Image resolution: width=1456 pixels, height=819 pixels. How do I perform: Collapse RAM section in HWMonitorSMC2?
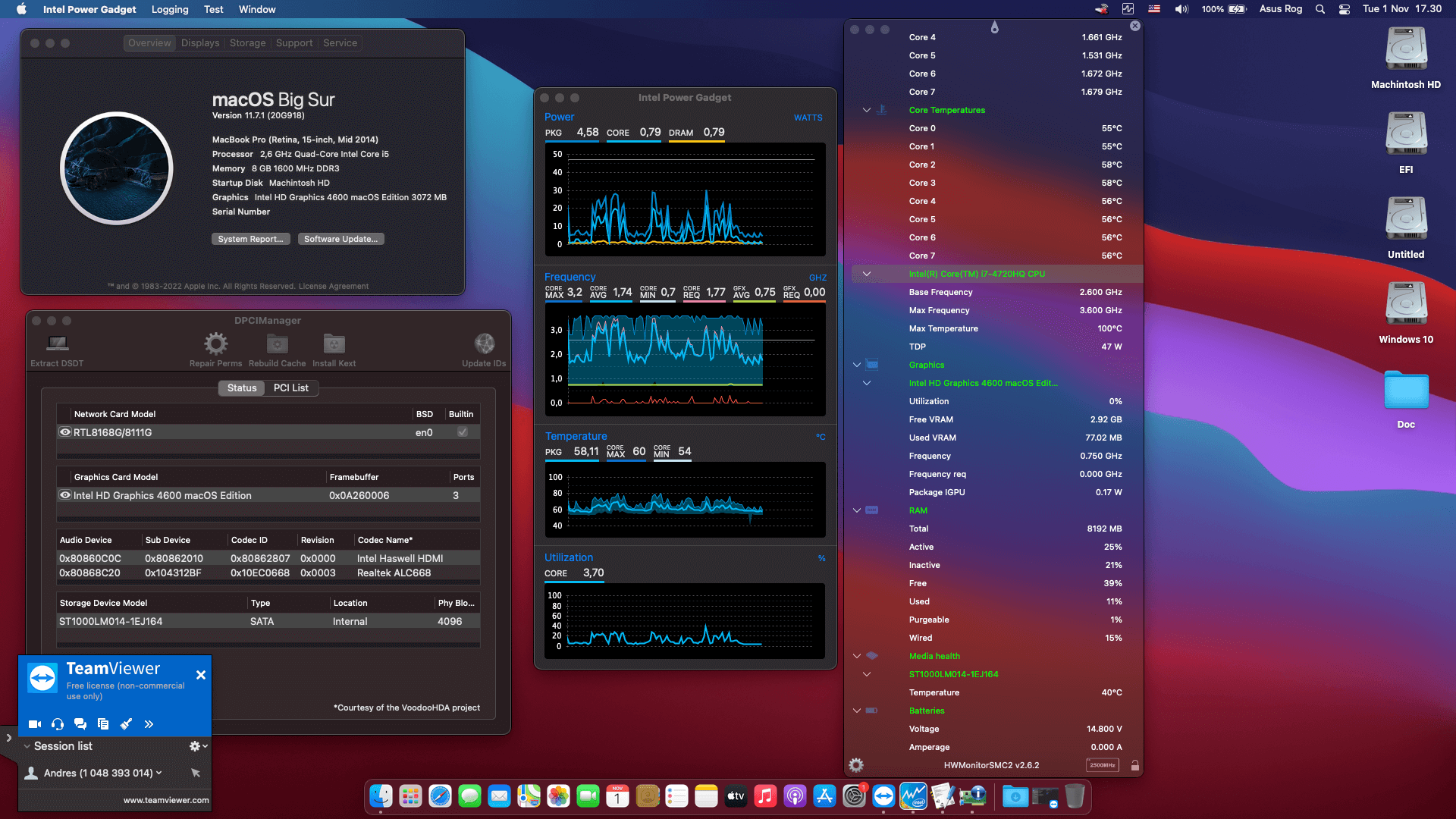tap(857, 510)
